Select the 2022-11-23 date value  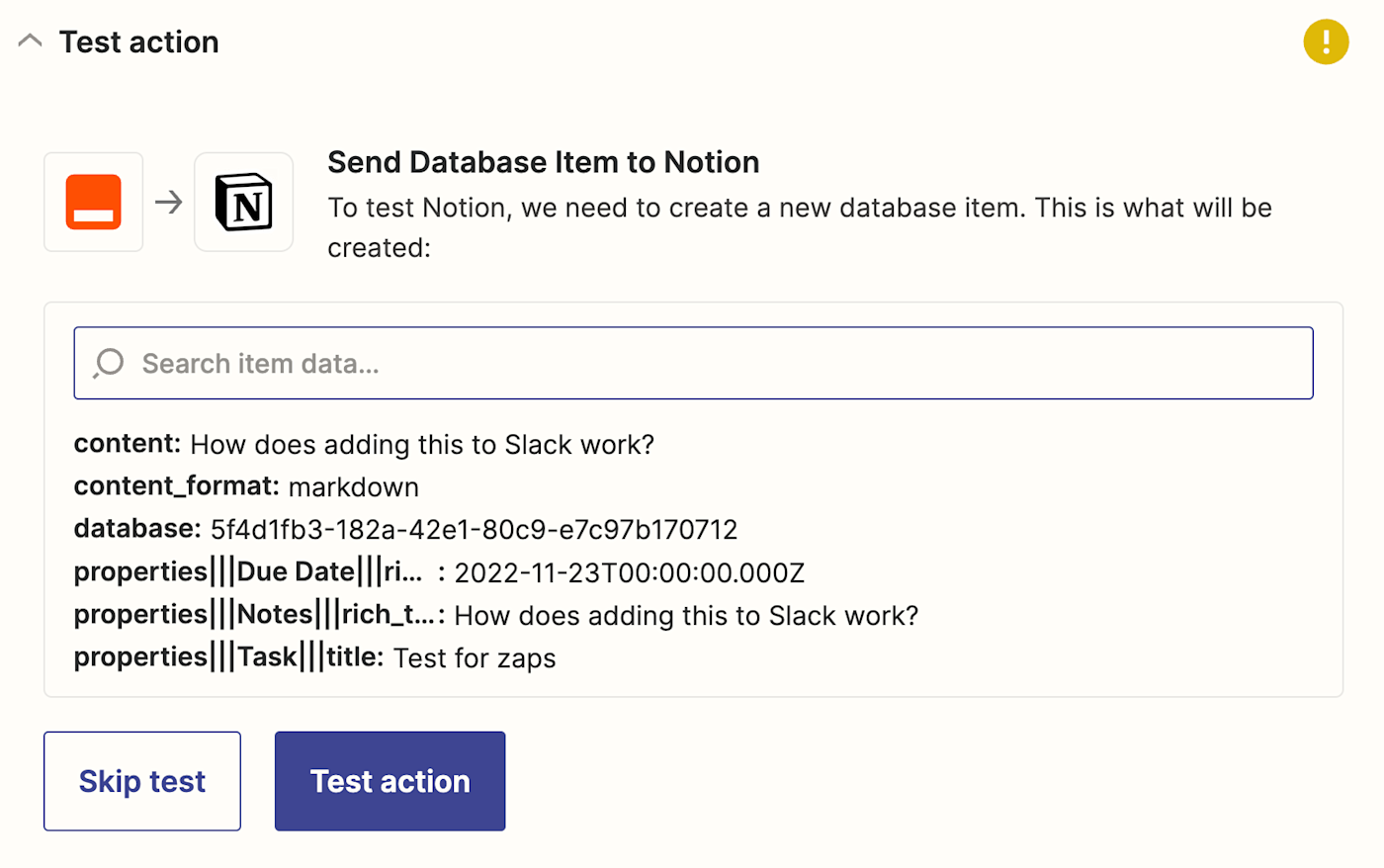click(x=629, y=573)
